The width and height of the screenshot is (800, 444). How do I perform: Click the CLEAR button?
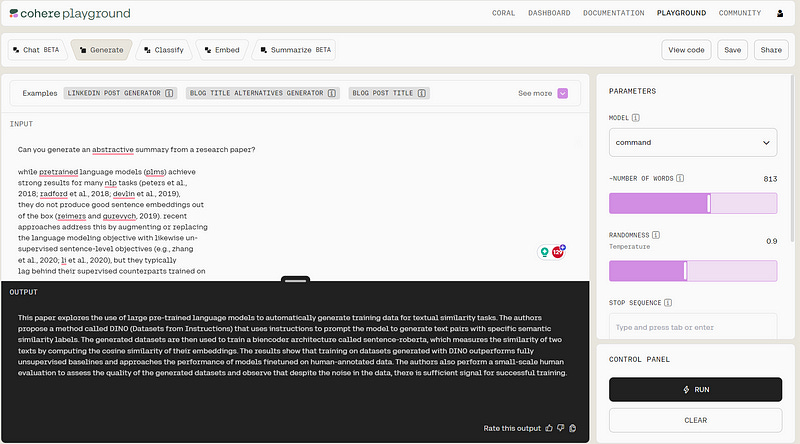point(695,420)
